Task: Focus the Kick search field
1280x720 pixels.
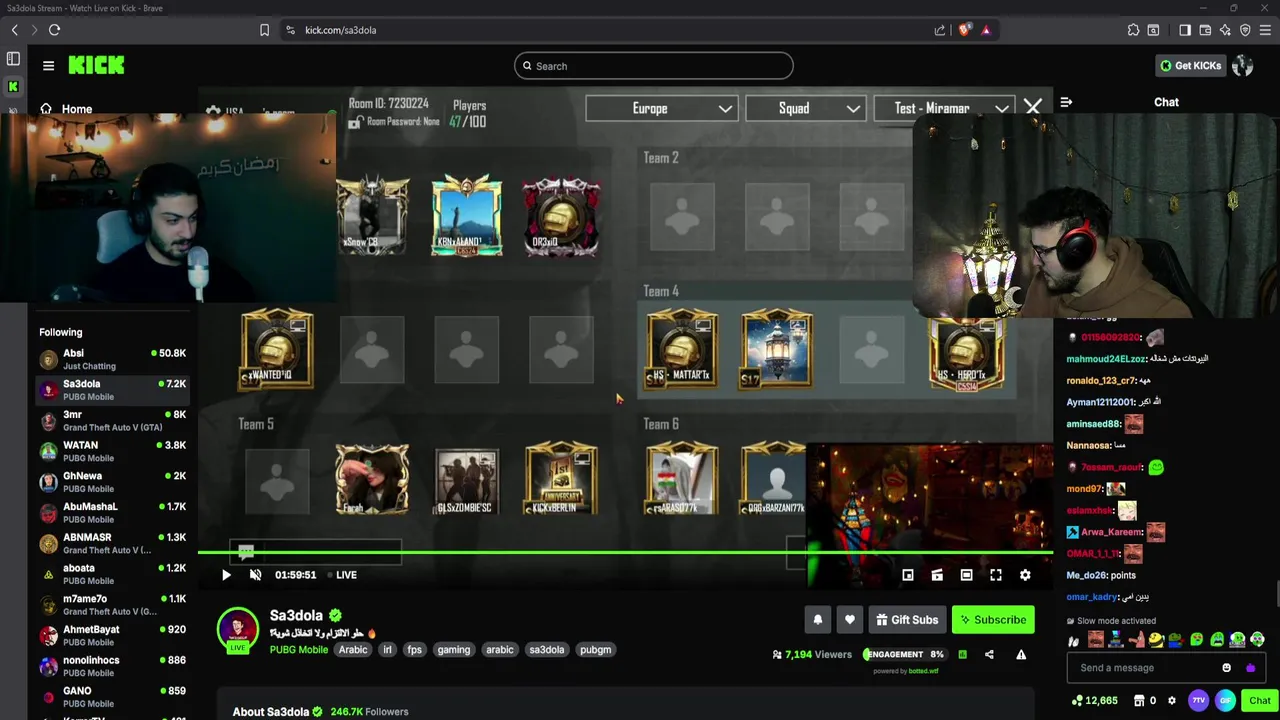Action: [654, 66]
